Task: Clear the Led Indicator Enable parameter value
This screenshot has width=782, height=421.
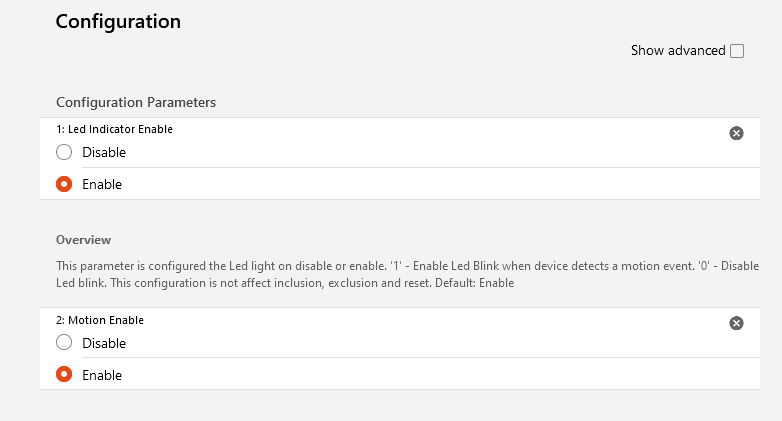Action: pos(736,133)
